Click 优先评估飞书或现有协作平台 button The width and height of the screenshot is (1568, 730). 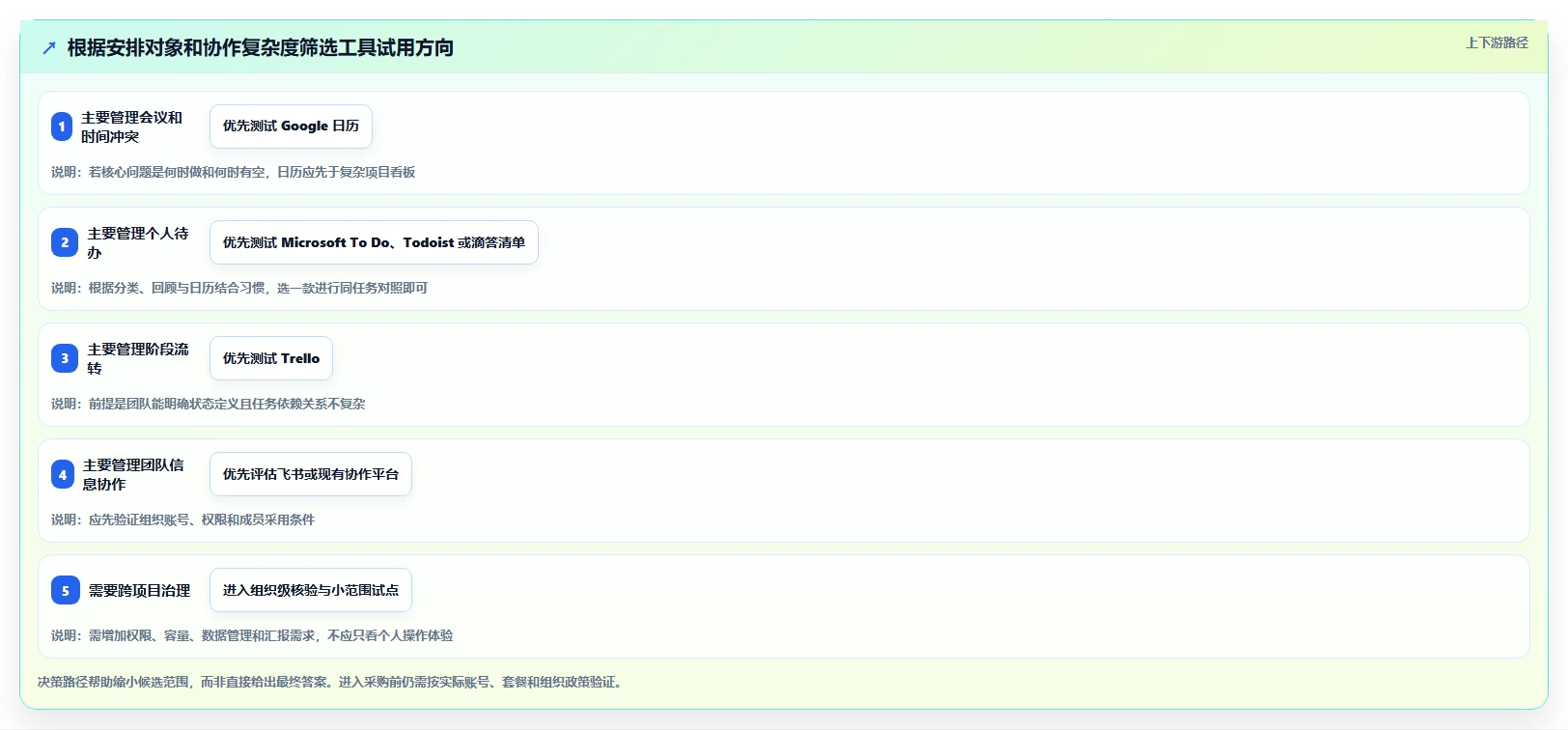pos(311,474)
